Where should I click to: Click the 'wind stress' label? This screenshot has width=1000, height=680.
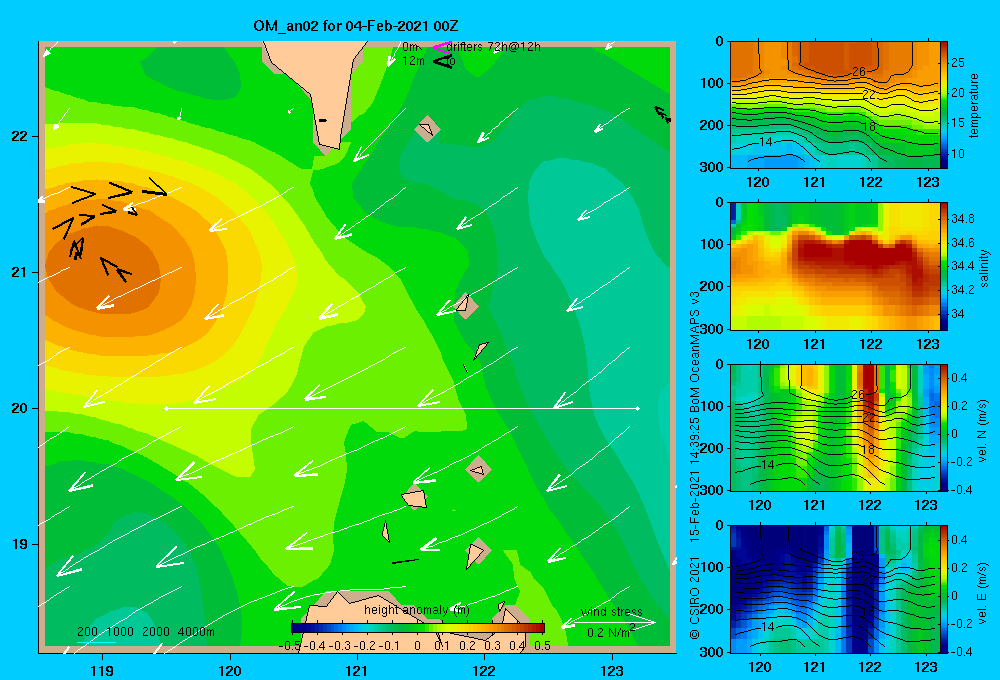[612, 611]
